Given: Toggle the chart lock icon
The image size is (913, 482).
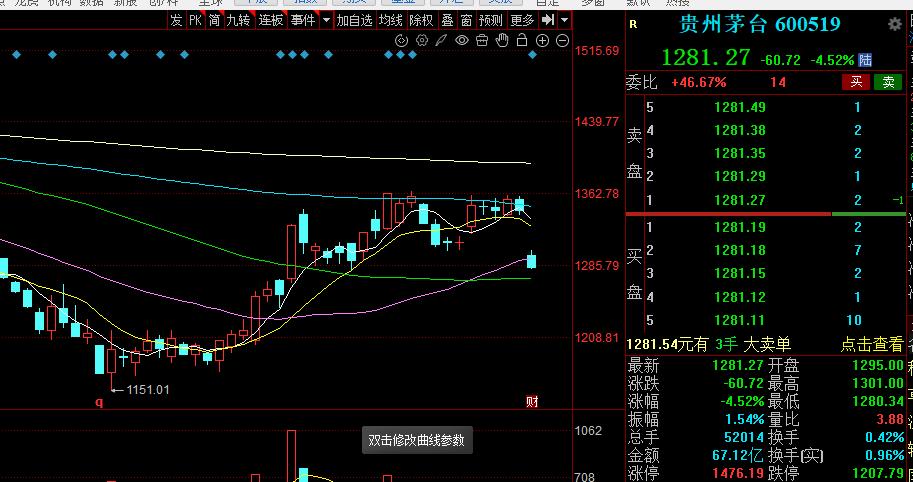Looking at the screenshot, I should pyautogui.click(x=522, y=40).
